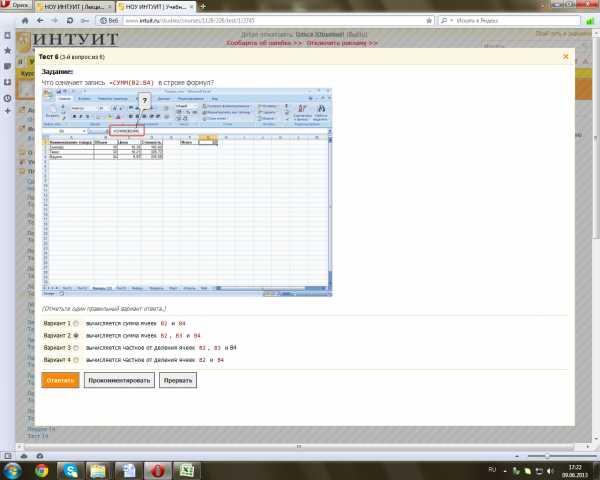The image size is (600, 480).
Task: Open the Opera menu button
Action: click(x=16, y=5)
